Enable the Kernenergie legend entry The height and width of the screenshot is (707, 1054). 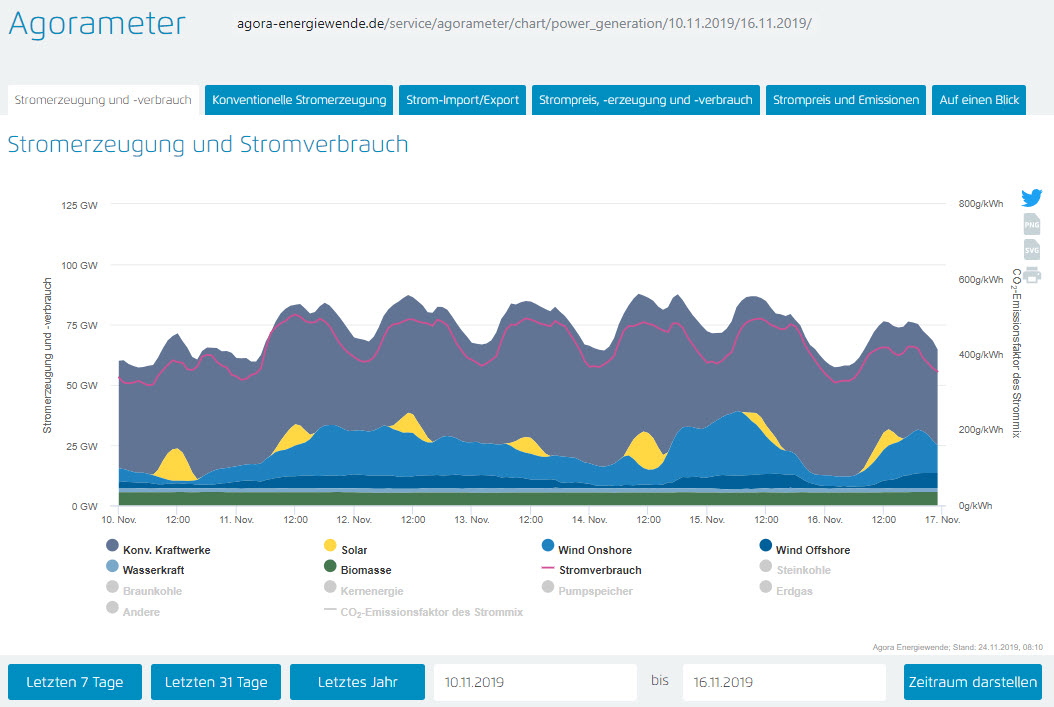tap(371, 591)
